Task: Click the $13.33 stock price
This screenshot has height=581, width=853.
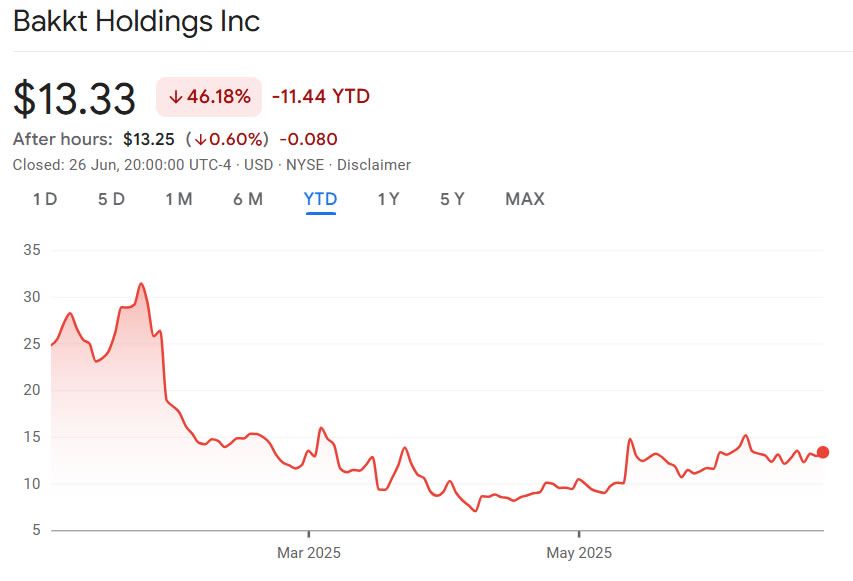Action: click(x=72, y=96)
